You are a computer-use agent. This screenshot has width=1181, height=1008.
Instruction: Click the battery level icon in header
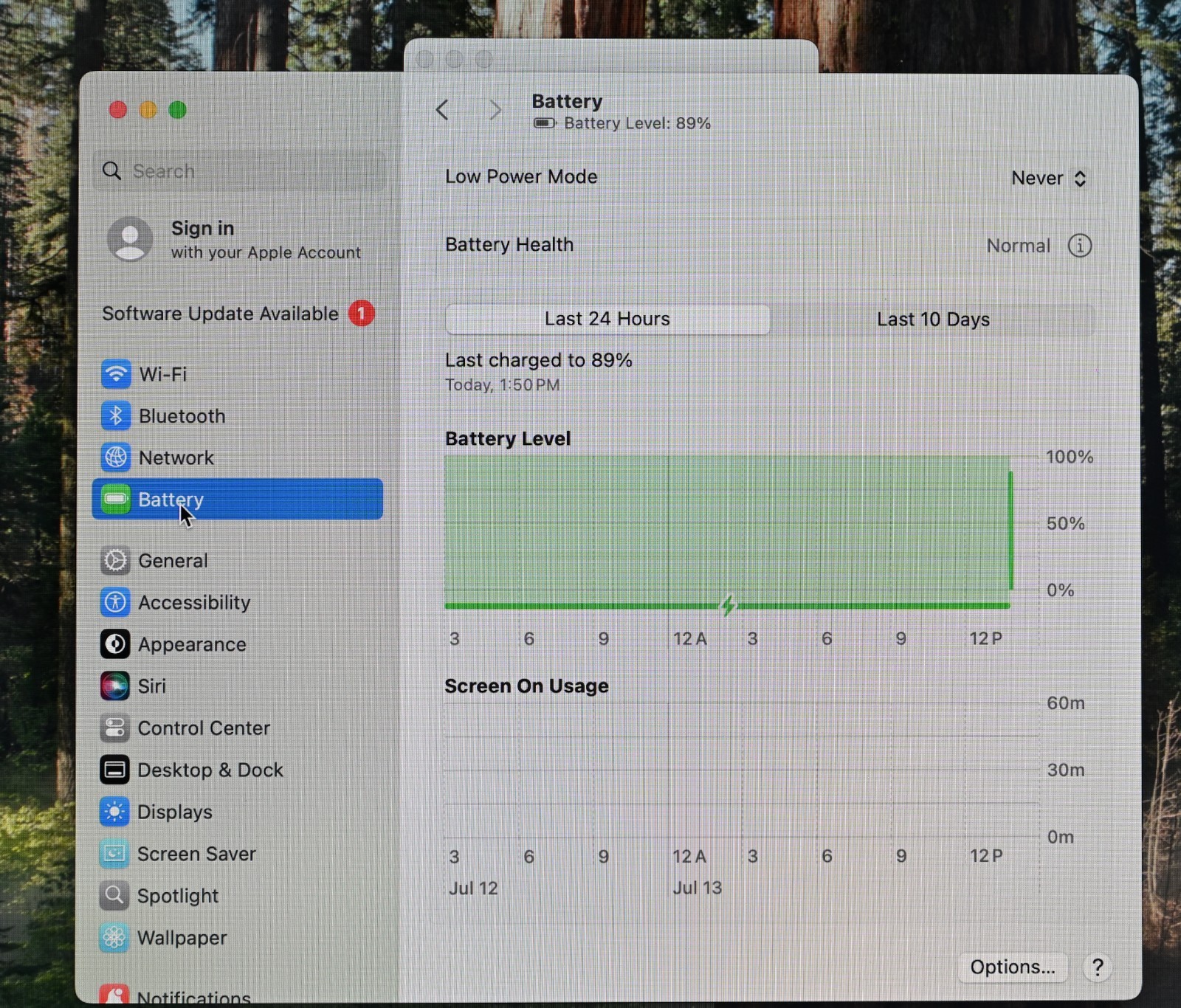click(x=545, y=123)
